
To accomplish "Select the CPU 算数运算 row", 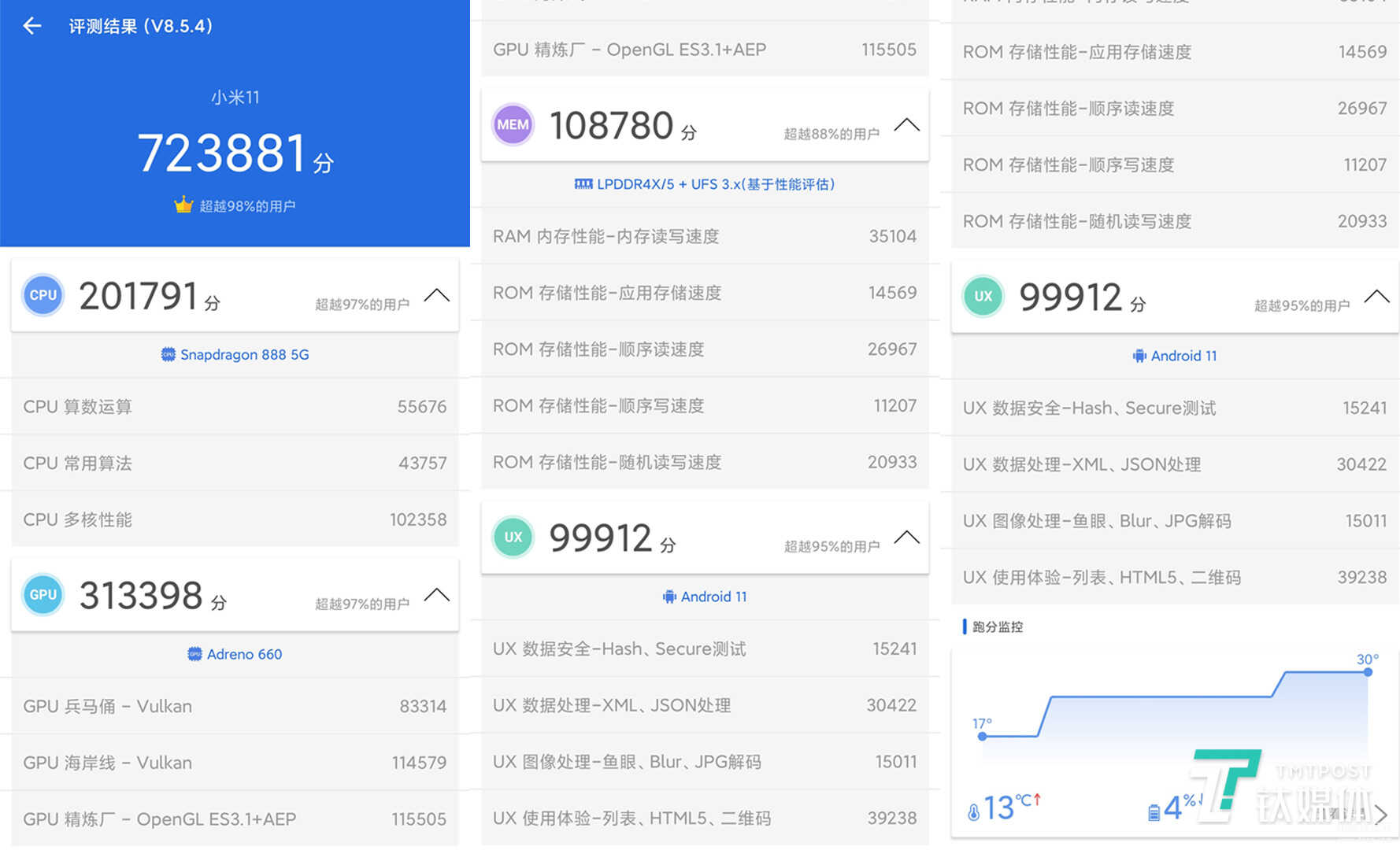I will [235, 406].
